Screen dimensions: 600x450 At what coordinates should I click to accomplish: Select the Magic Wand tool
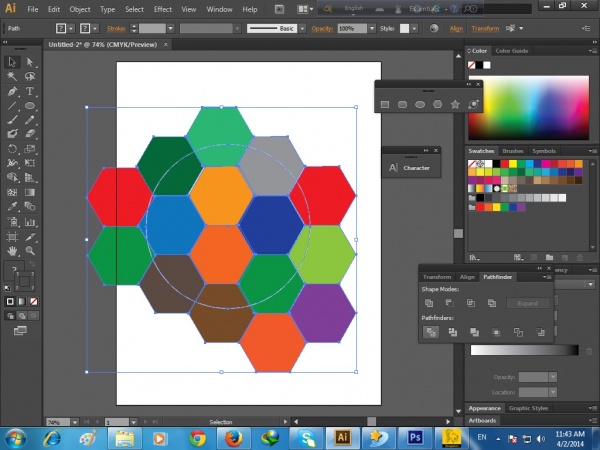pos(12,76)
